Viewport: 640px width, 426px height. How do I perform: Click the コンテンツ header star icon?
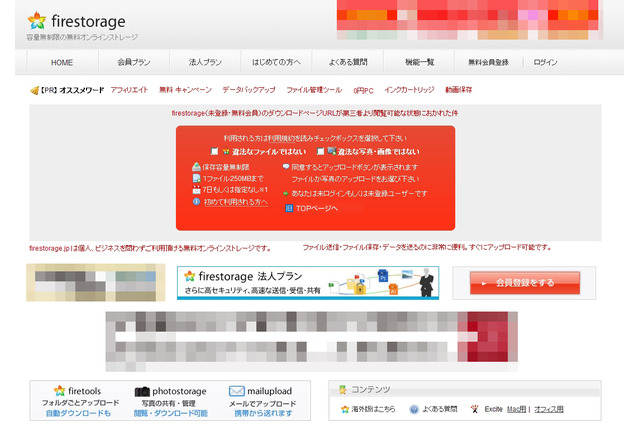[343, 390]
